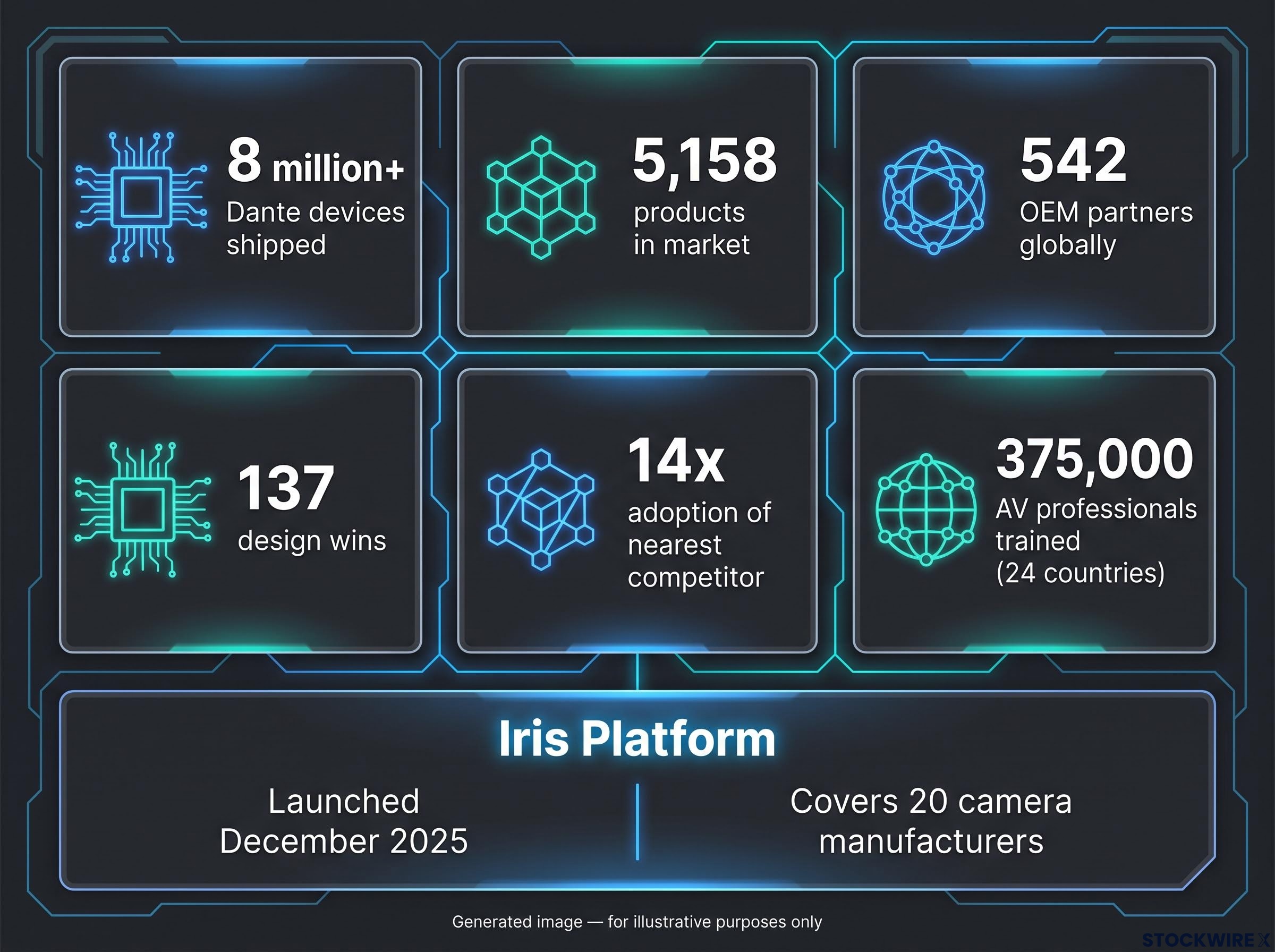
Task: Click the "Launched December 2025" text
Action: [344, 821]
